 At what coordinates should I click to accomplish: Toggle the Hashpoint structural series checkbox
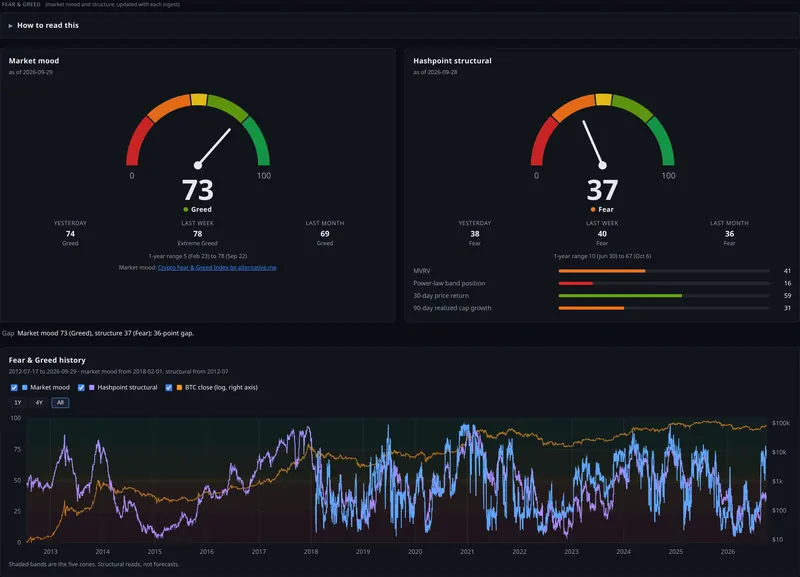[81, 387]
